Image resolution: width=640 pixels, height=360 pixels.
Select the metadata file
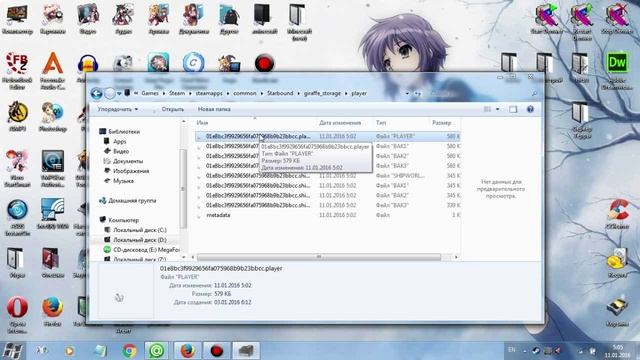point(328,215)
